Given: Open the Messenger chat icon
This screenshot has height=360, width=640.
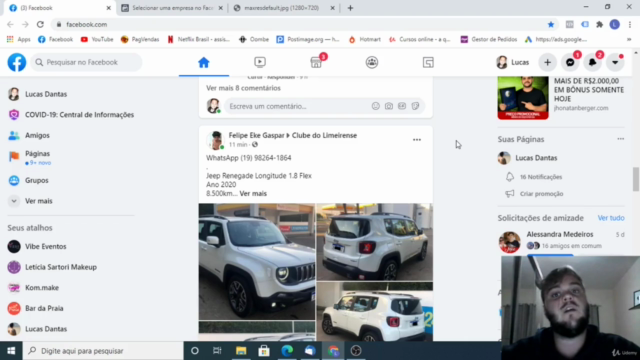Looking at the screenshot, I should pyautogui.click(x=570, y=62).
